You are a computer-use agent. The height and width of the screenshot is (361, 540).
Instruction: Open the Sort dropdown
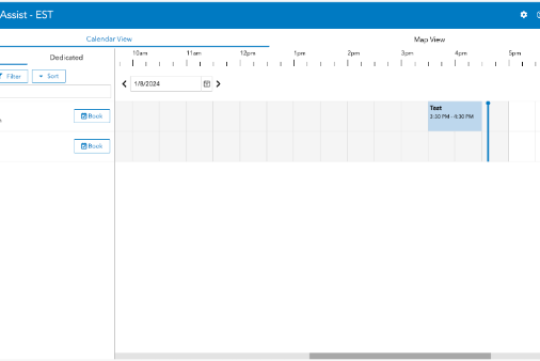(49, 76)
